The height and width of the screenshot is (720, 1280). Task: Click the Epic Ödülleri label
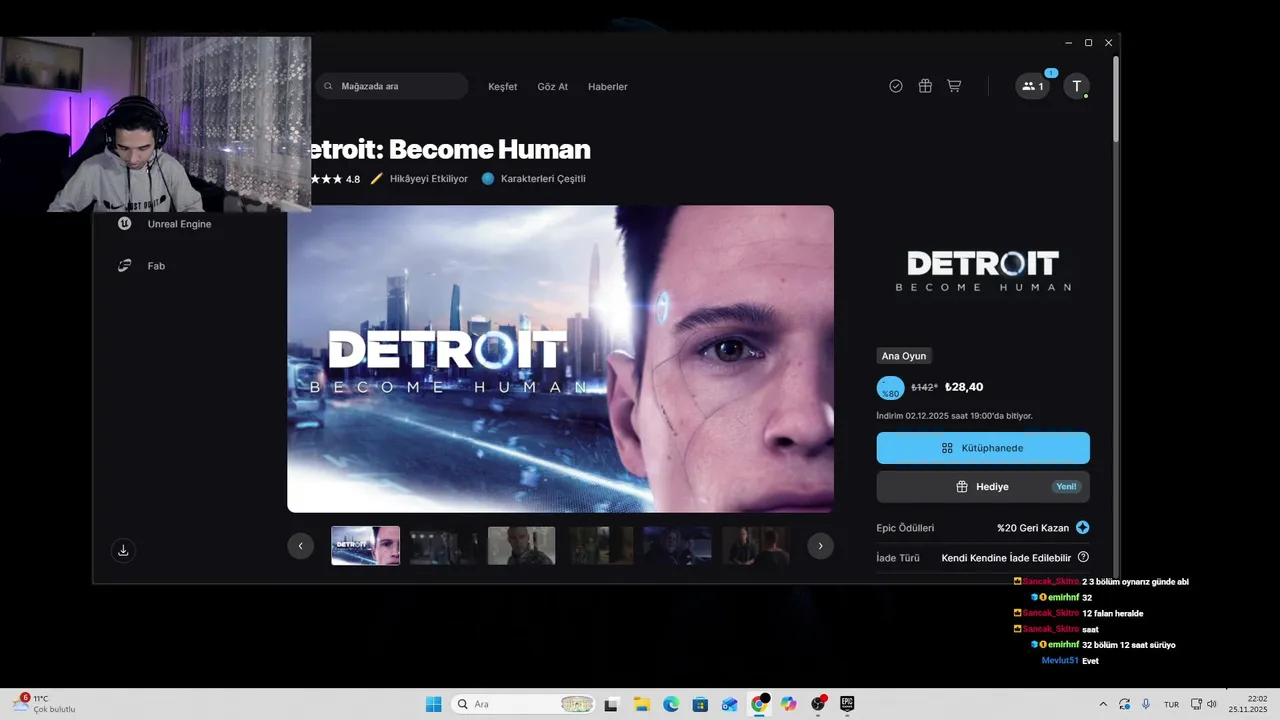pyautogui.click(x=905, y=528)
